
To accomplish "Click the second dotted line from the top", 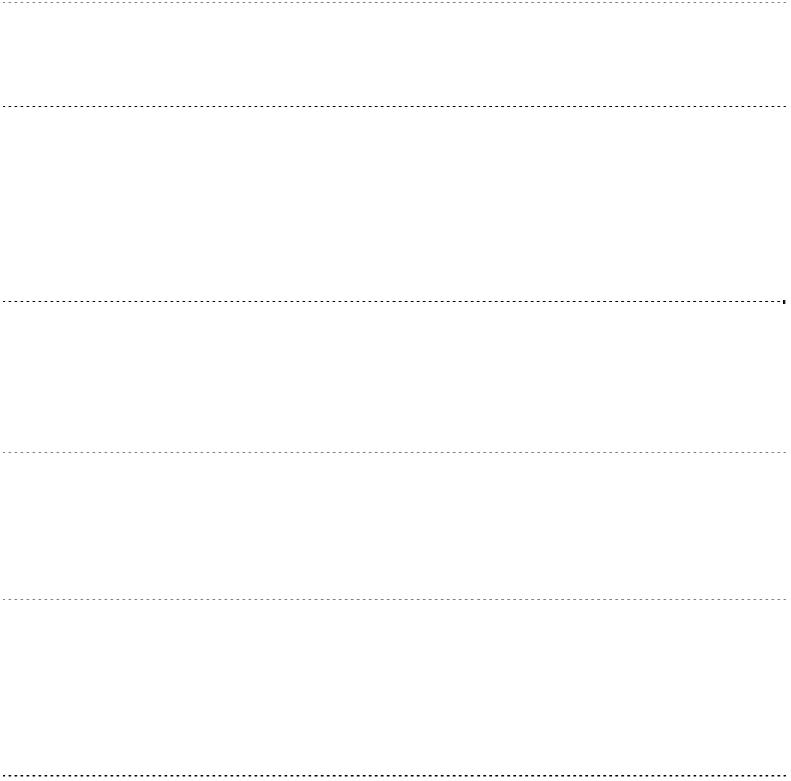I will [x=395, y=105].
